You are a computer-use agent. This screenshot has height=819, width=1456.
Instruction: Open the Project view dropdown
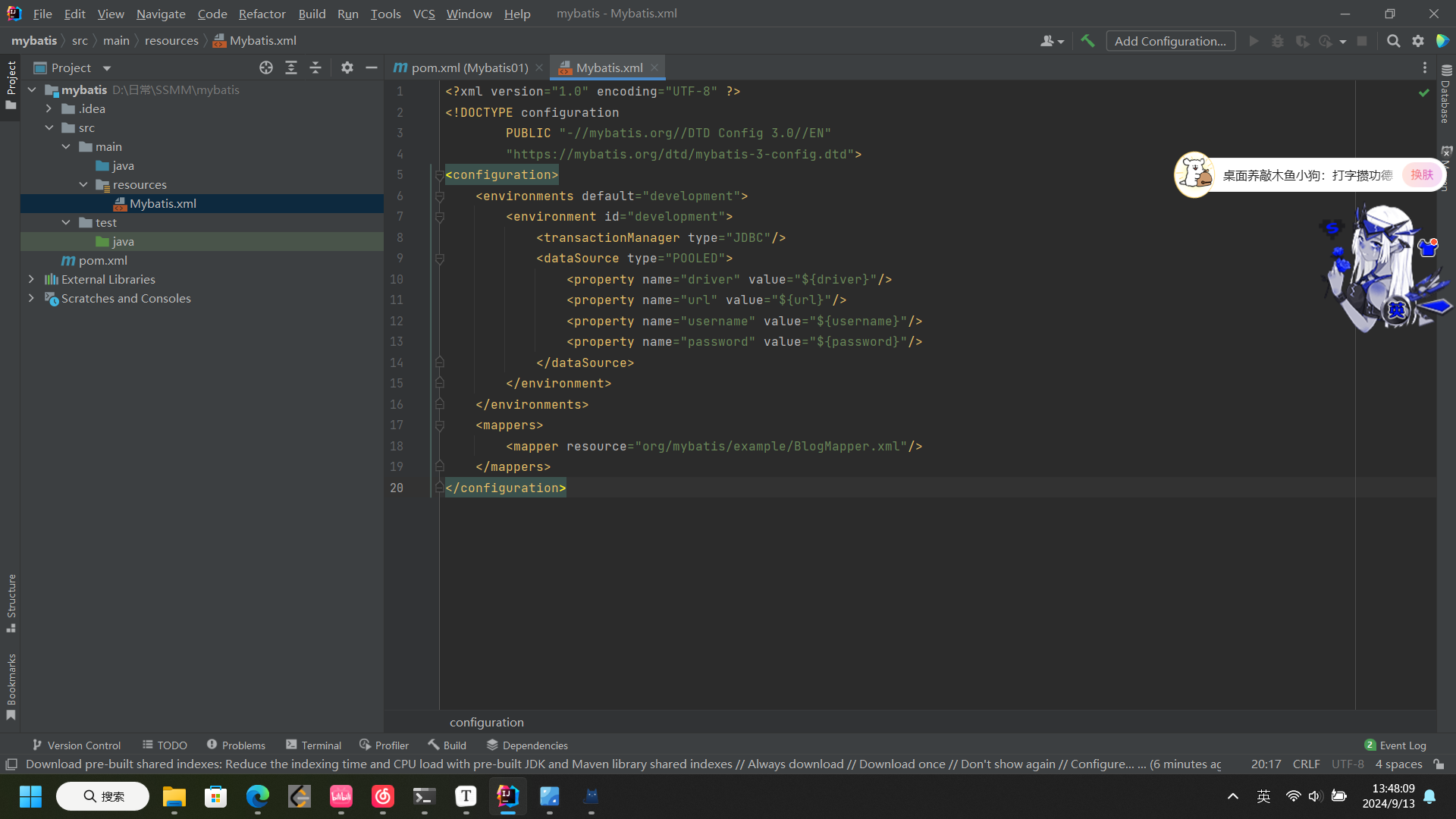(x=107, y=68)
